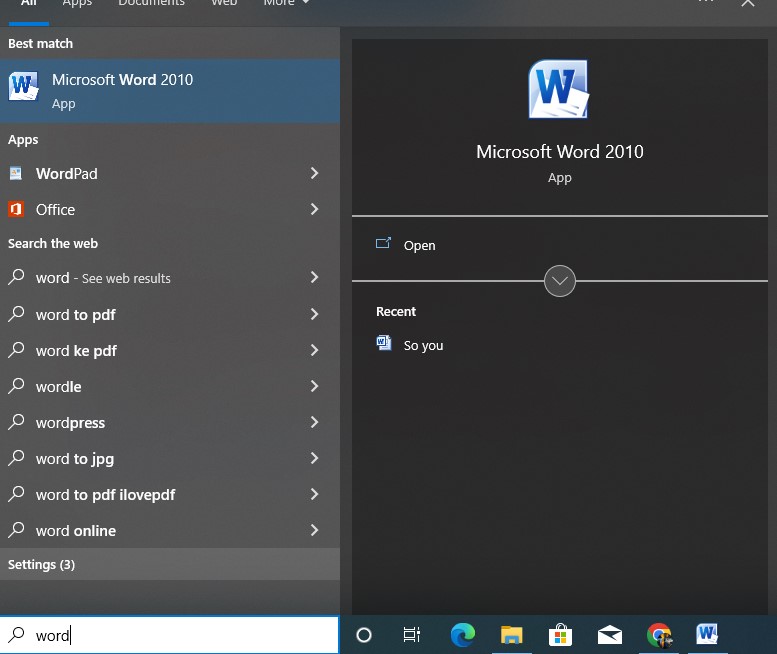Image resolution: width=777 pixels, height=654 pixels.
Task: Expand Office result arrow
Action: coord(314,209)
